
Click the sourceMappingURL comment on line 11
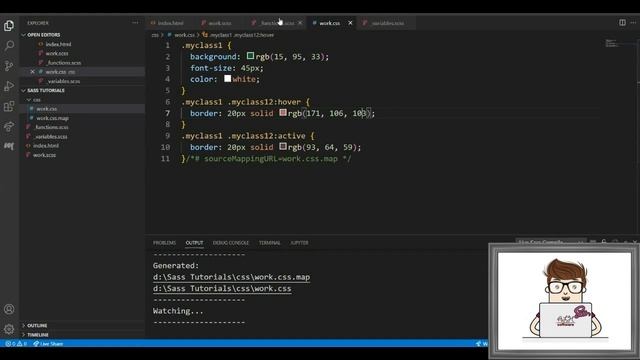point(269,158)
